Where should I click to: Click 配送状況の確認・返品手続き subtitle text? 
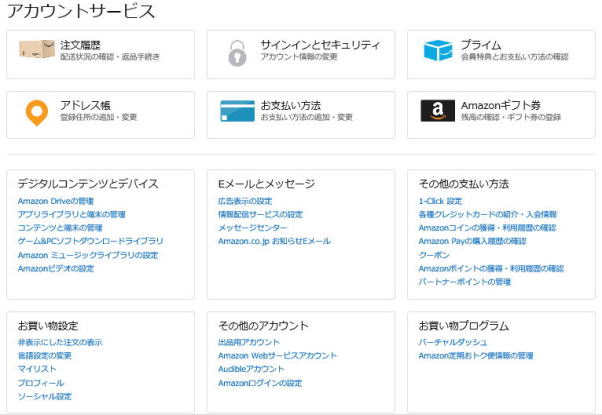(x=110, y=57)
